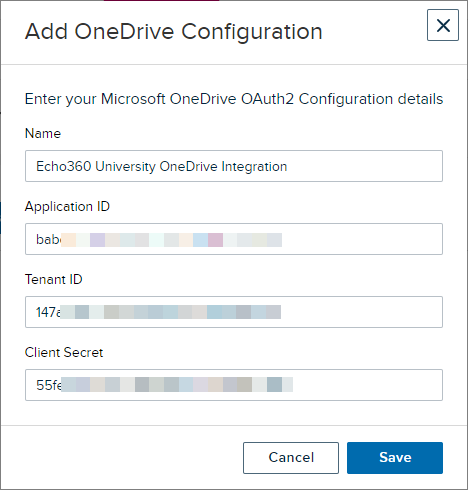The height and width of the screenshot is (490, 468).
Task: Click the 'Client Secret' label
Action: pos(64,352)
